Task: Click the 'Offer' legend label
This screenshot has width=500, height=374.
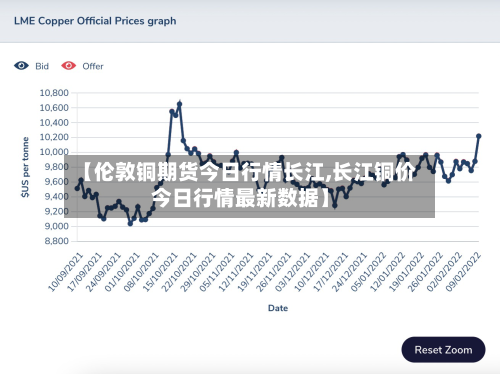Action: (x=93, y=66)
